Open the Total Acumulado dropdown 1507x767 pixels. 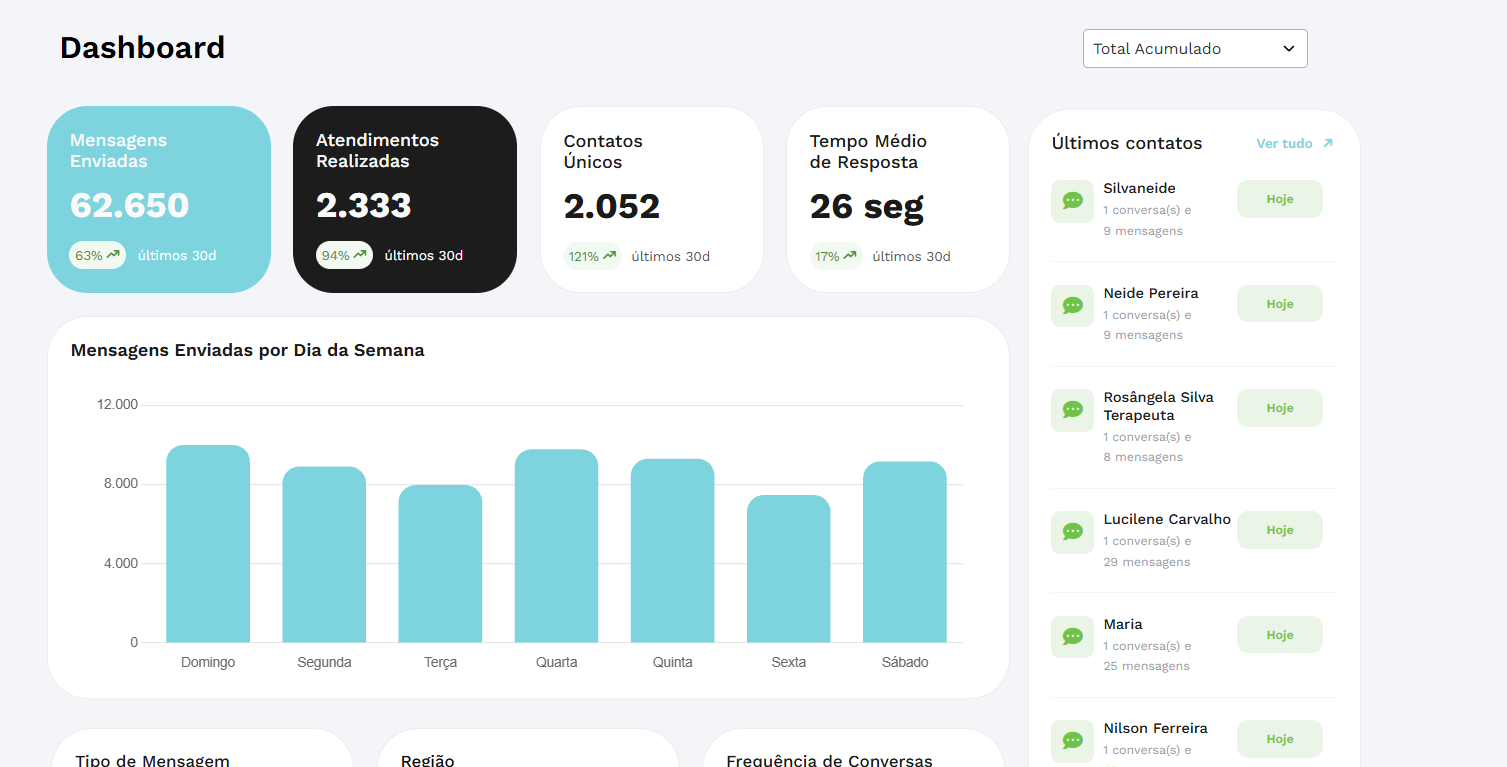click(x=1195, y=49)
